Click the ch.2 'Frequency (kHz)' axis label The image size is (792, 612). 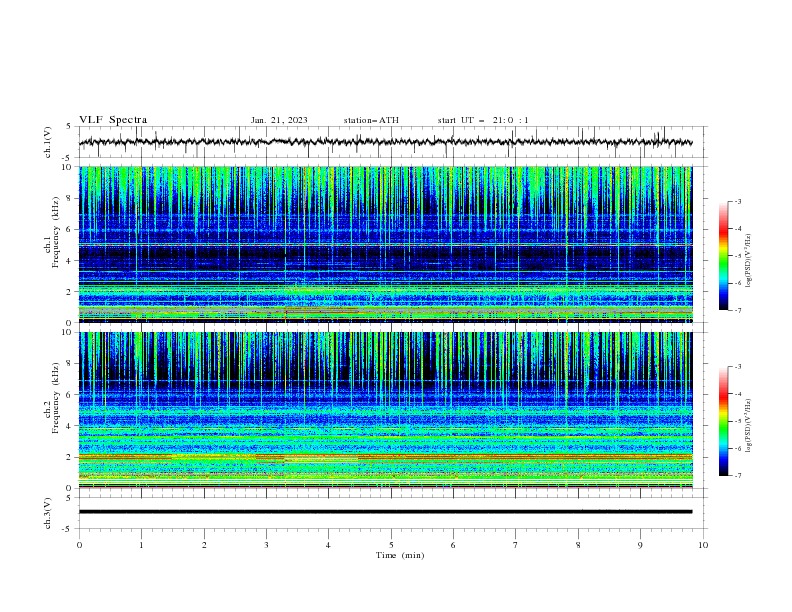(56, 398)
